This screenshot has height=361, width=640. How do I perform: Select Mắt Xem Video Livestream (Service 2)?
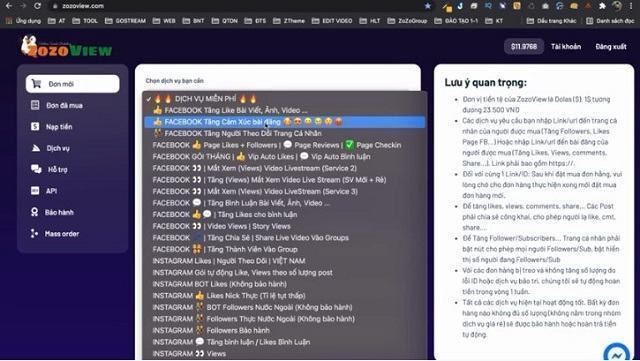(x=284, y=168)
